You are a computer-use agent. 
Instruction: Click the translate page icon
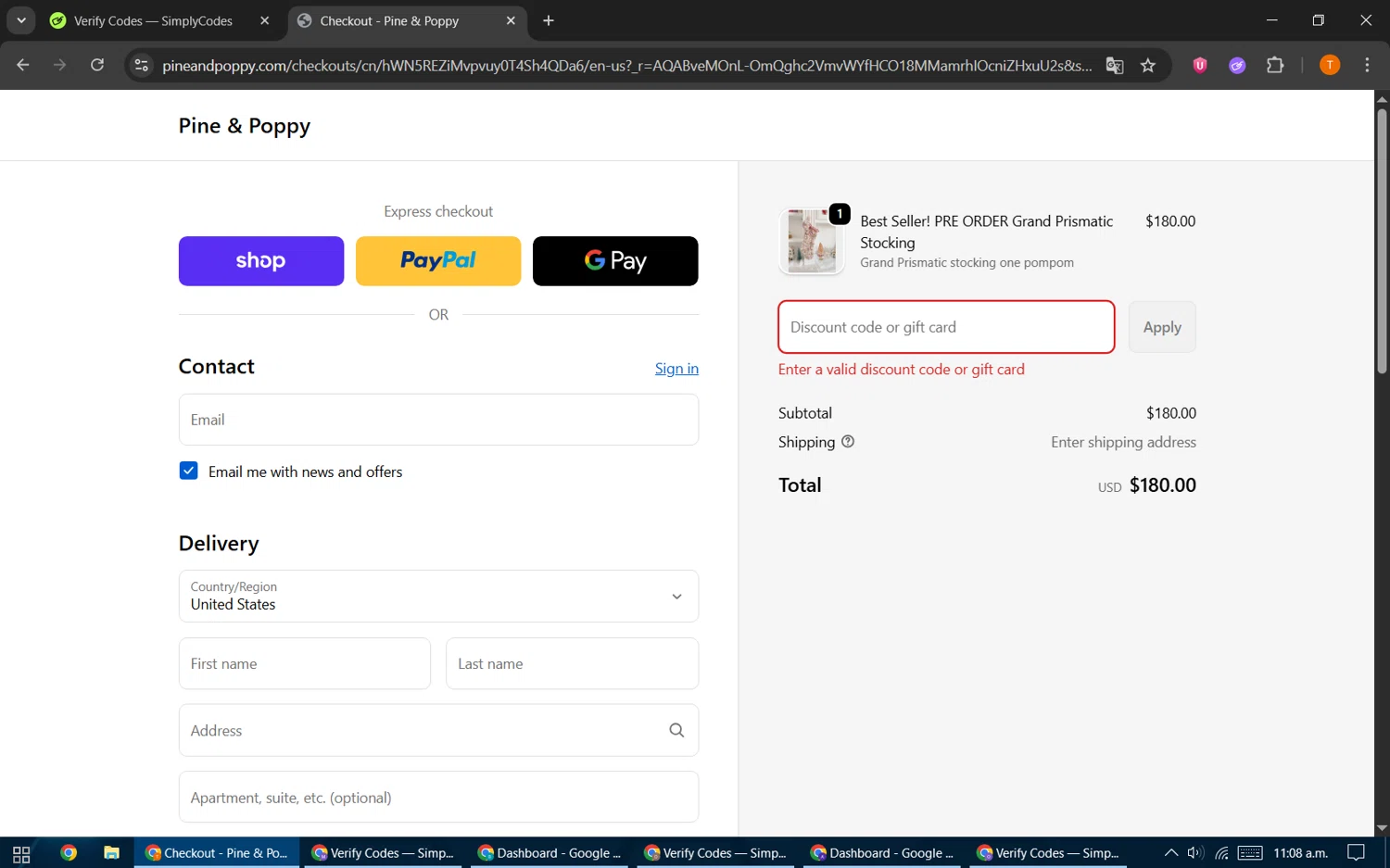click(1115, 65)
